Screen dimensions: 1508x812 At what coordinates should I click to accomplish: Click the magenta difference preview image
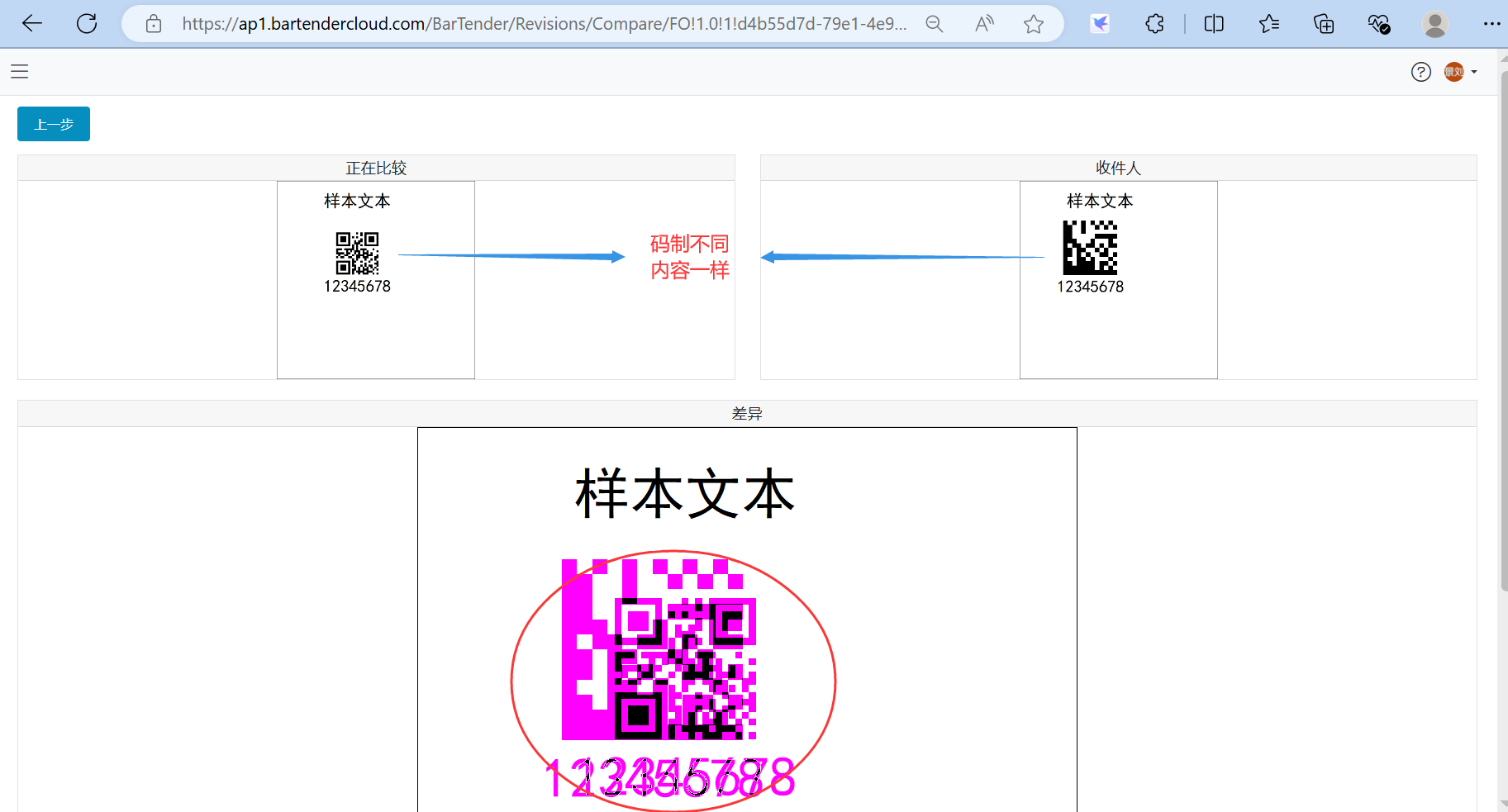[x=747, y=620]
